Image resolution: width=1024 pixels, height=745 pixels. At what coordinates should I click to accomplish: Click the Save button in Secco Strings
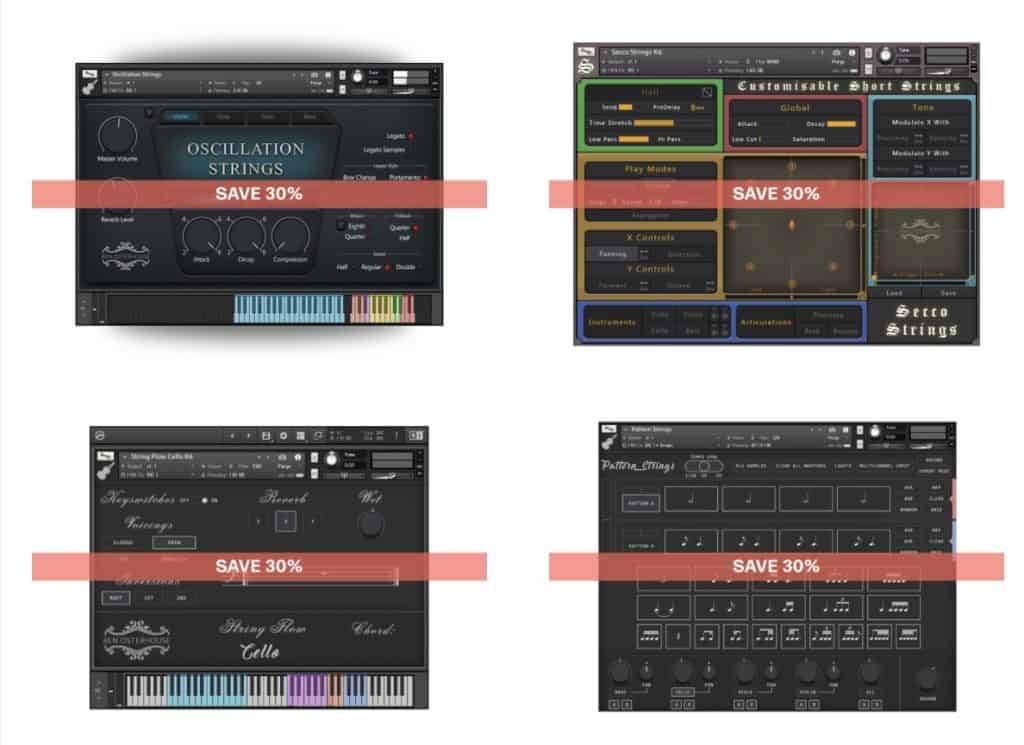[x=948, y=293]
